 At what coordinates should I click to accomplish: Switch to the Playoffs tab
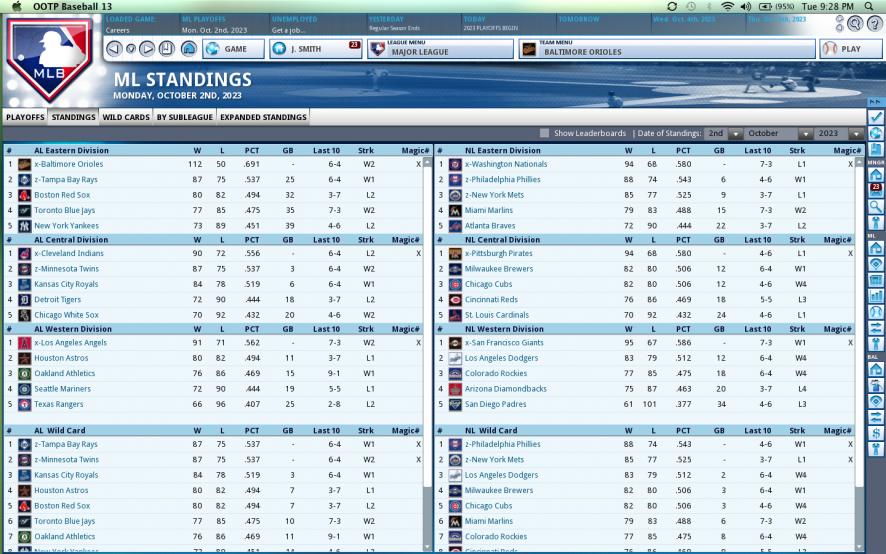(x=25, y=117)
